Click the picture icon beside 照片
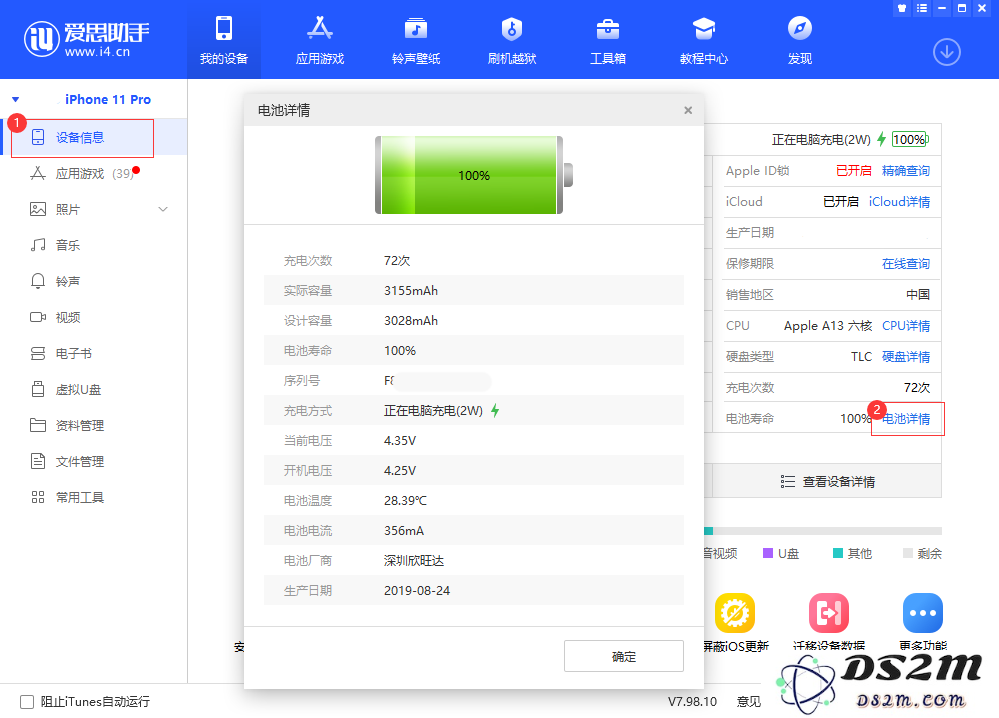Image resolution: width=999 pixels, height=718 pixels. (38, 210)
